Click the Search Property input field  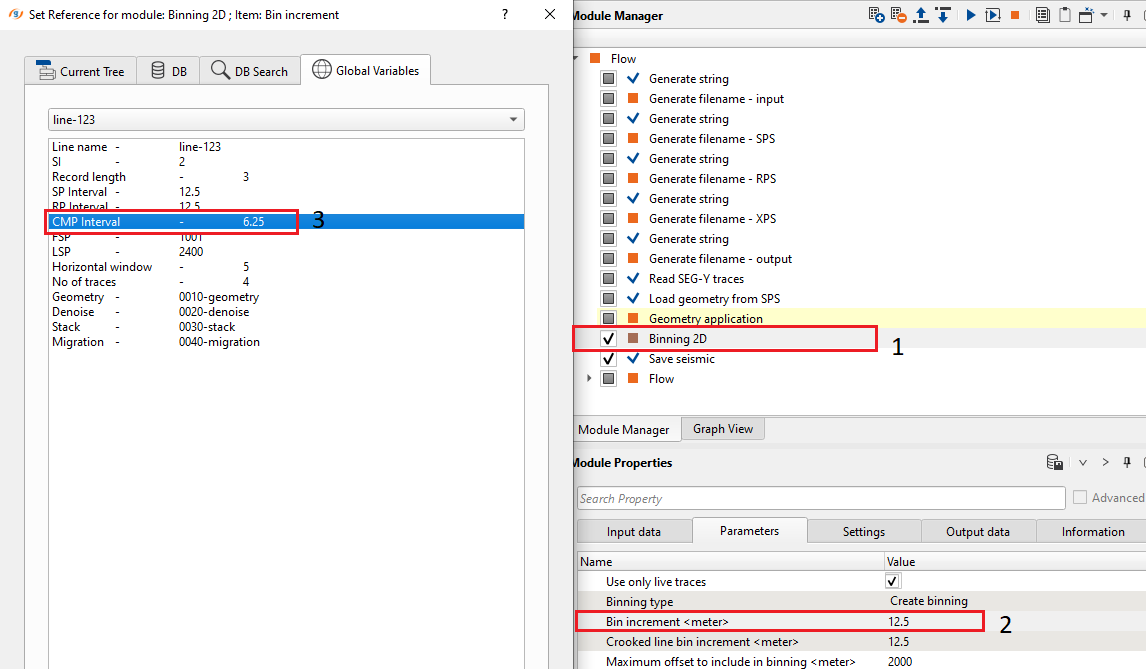point(820,498)
